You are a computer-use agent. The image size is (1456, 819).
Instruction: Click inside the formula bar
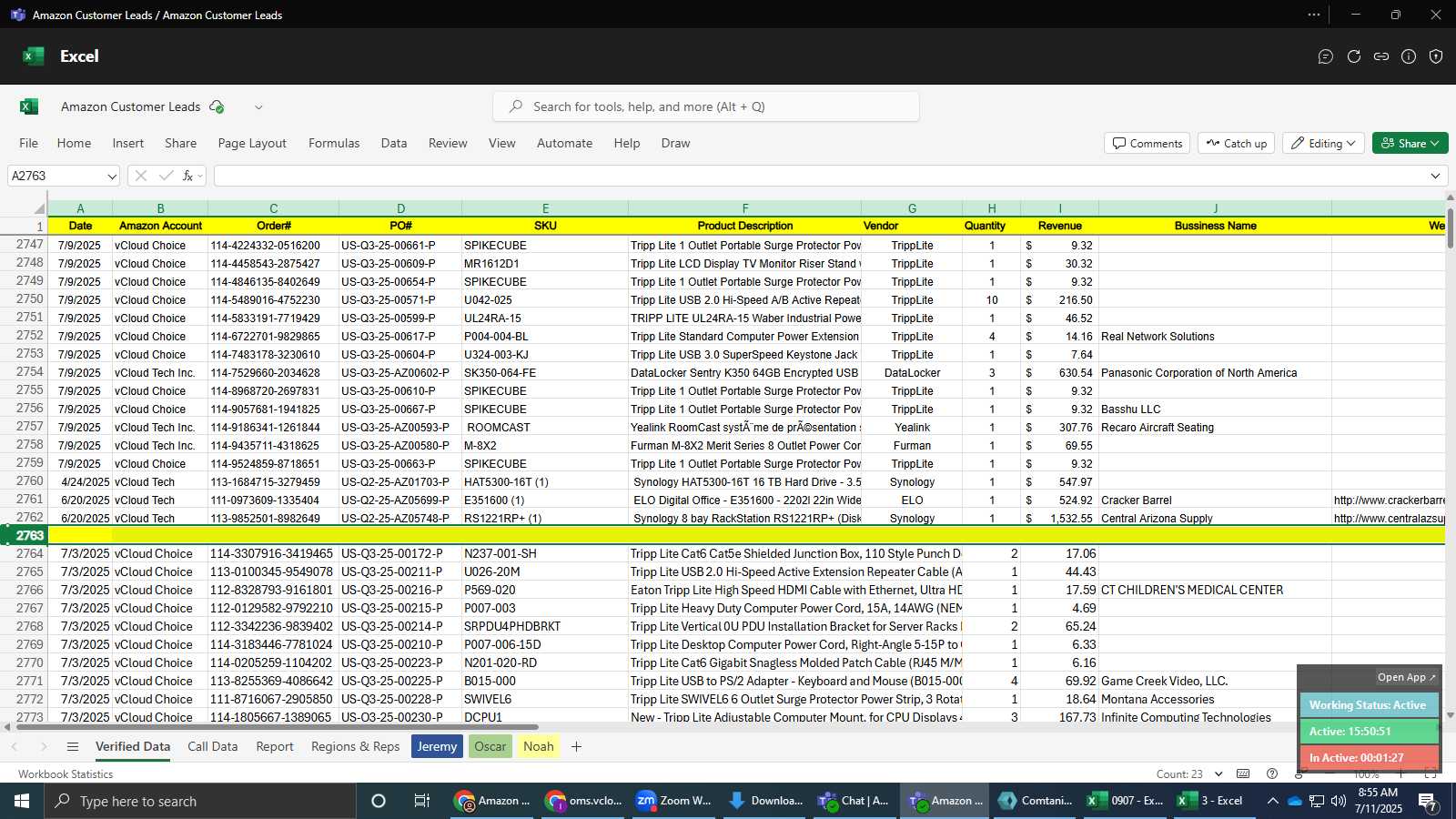tap(819, 176)
